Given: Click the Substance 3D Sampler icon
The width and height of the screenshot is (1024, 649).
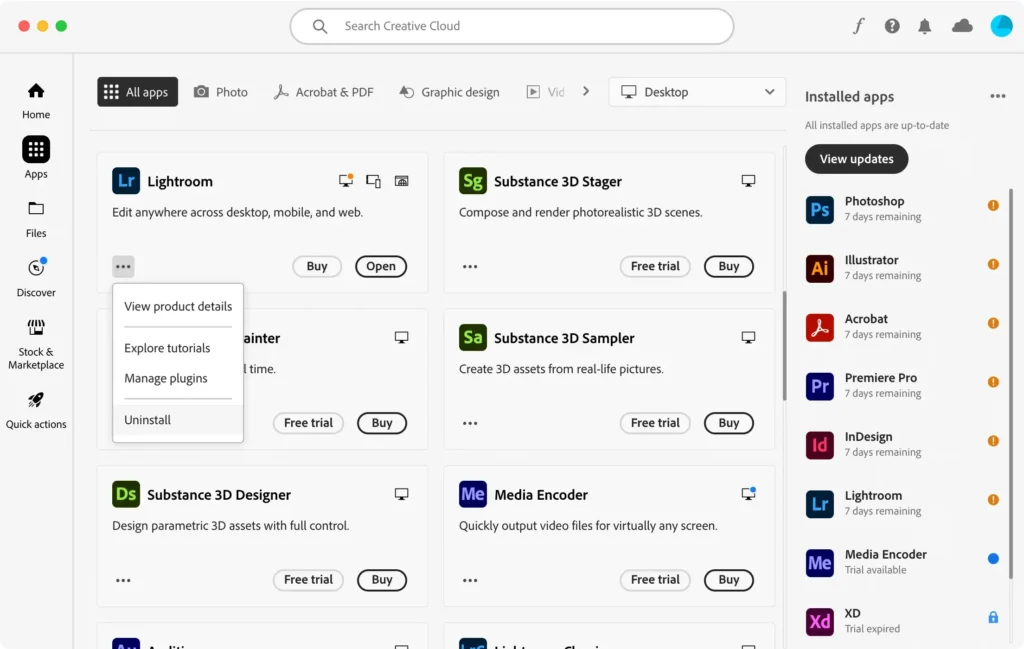Looking at the screenshot, I should (x=473, y=338).
